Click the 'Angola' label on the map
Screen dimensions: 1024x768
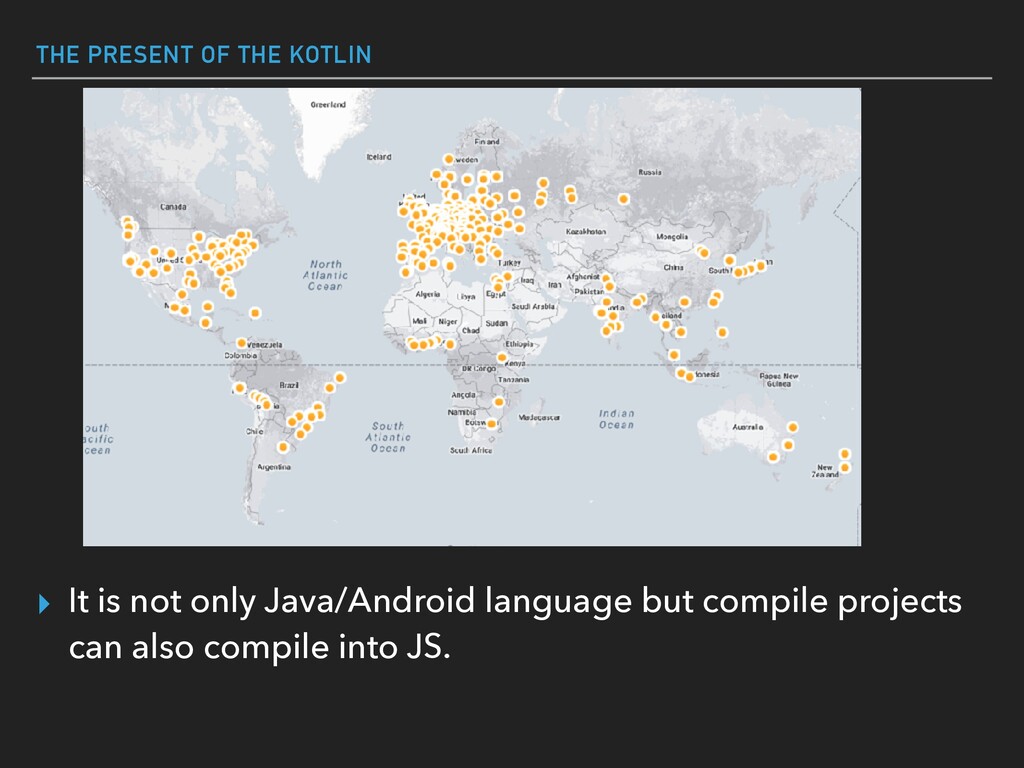(464, 395)
